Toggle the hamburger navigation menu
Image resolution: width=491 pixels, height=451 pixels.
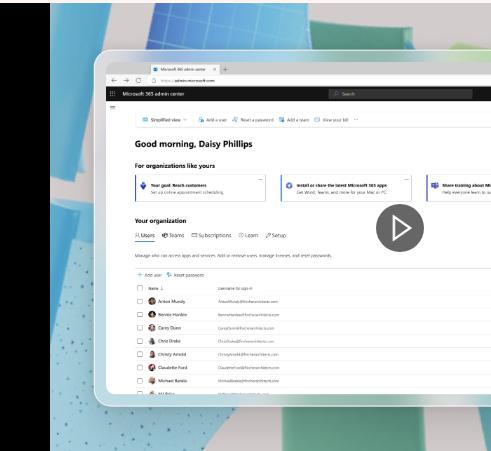click(x=113, y=107)
